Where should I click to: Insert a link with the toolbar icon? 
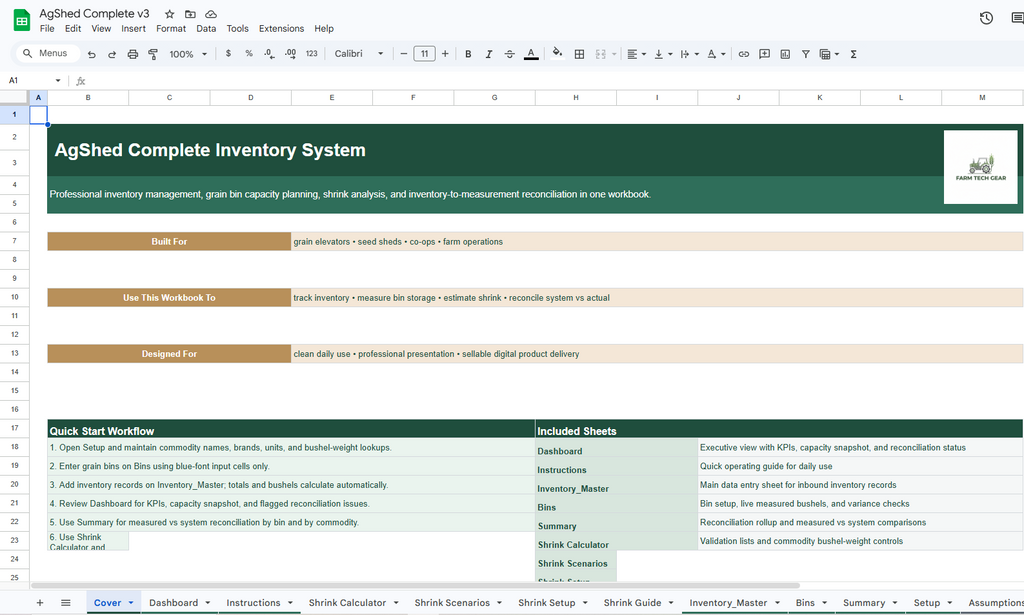[743, 54]
